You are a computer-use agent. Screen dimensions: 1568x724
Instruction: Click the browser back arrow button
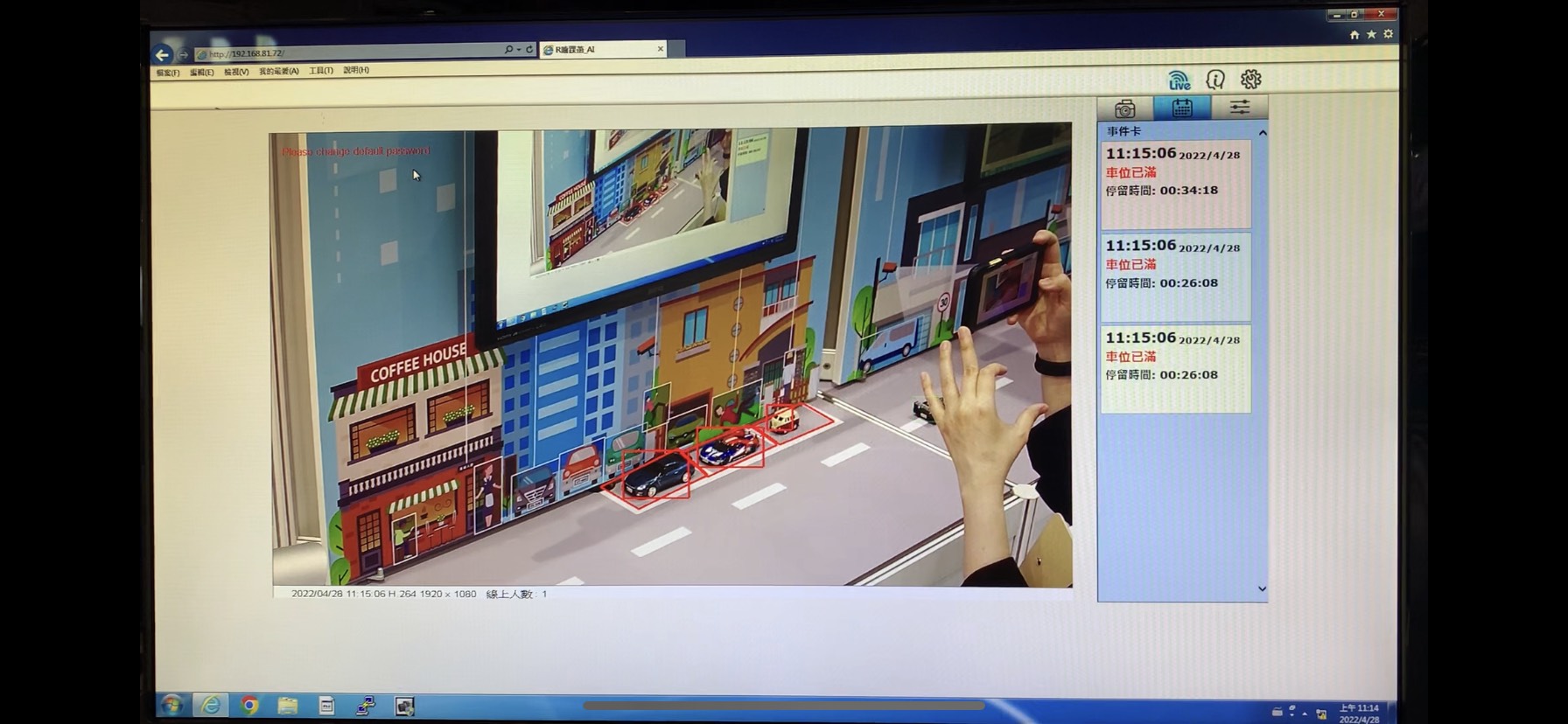click(x=162, y=54)
